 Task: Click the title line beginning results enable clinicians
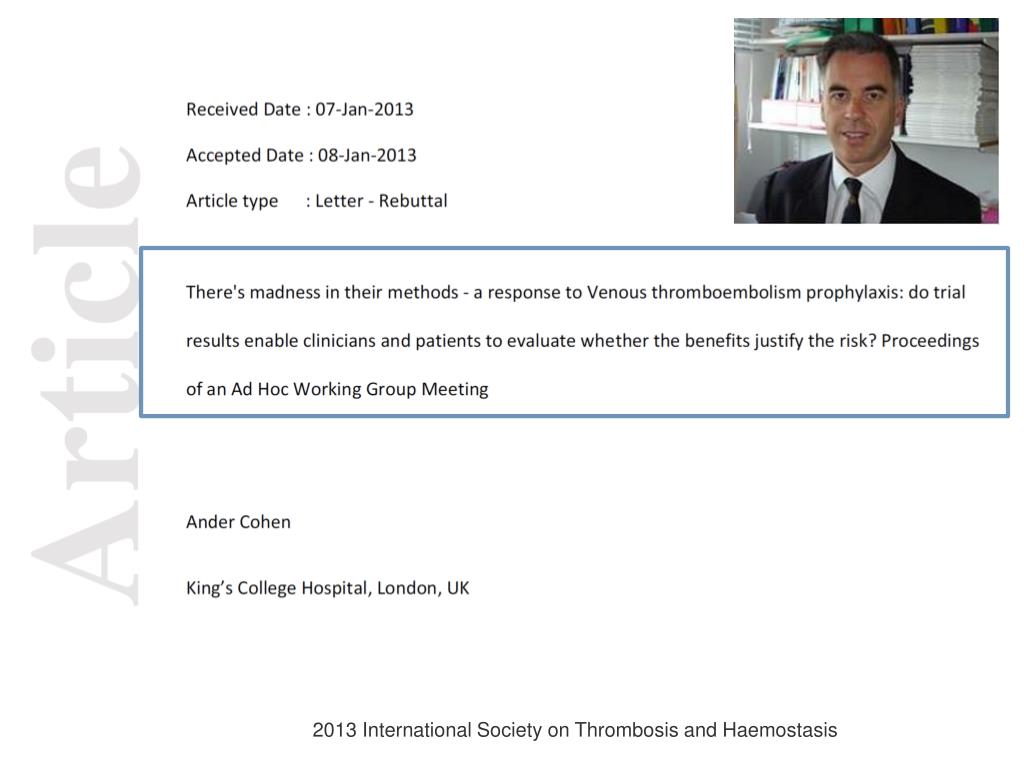click(583, 341)
